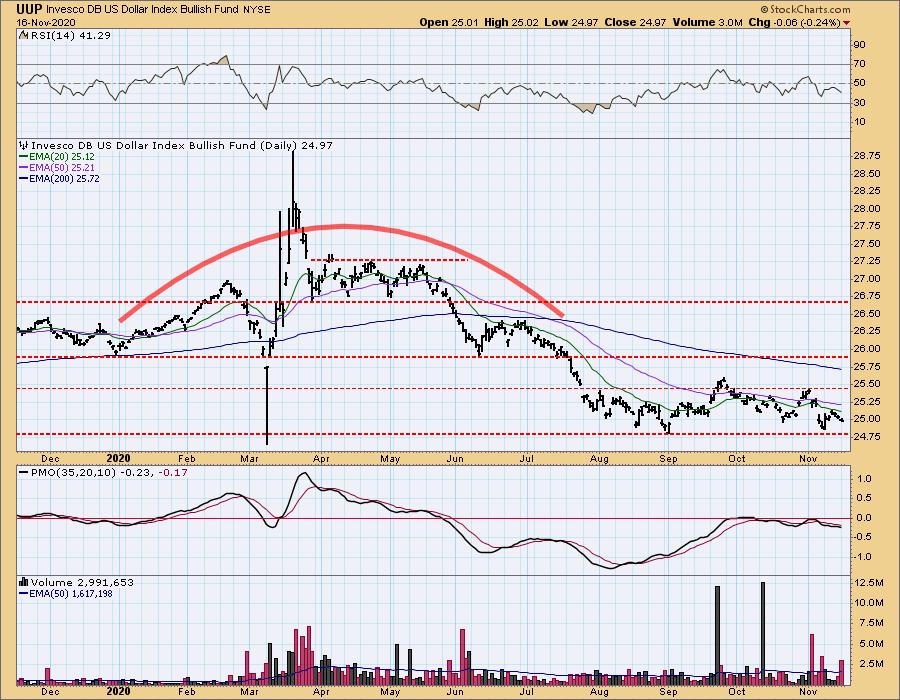Viewport: 900px width, 700px height.
Task: Click the 2.5M volume axis label
Action: click(871, 664)
